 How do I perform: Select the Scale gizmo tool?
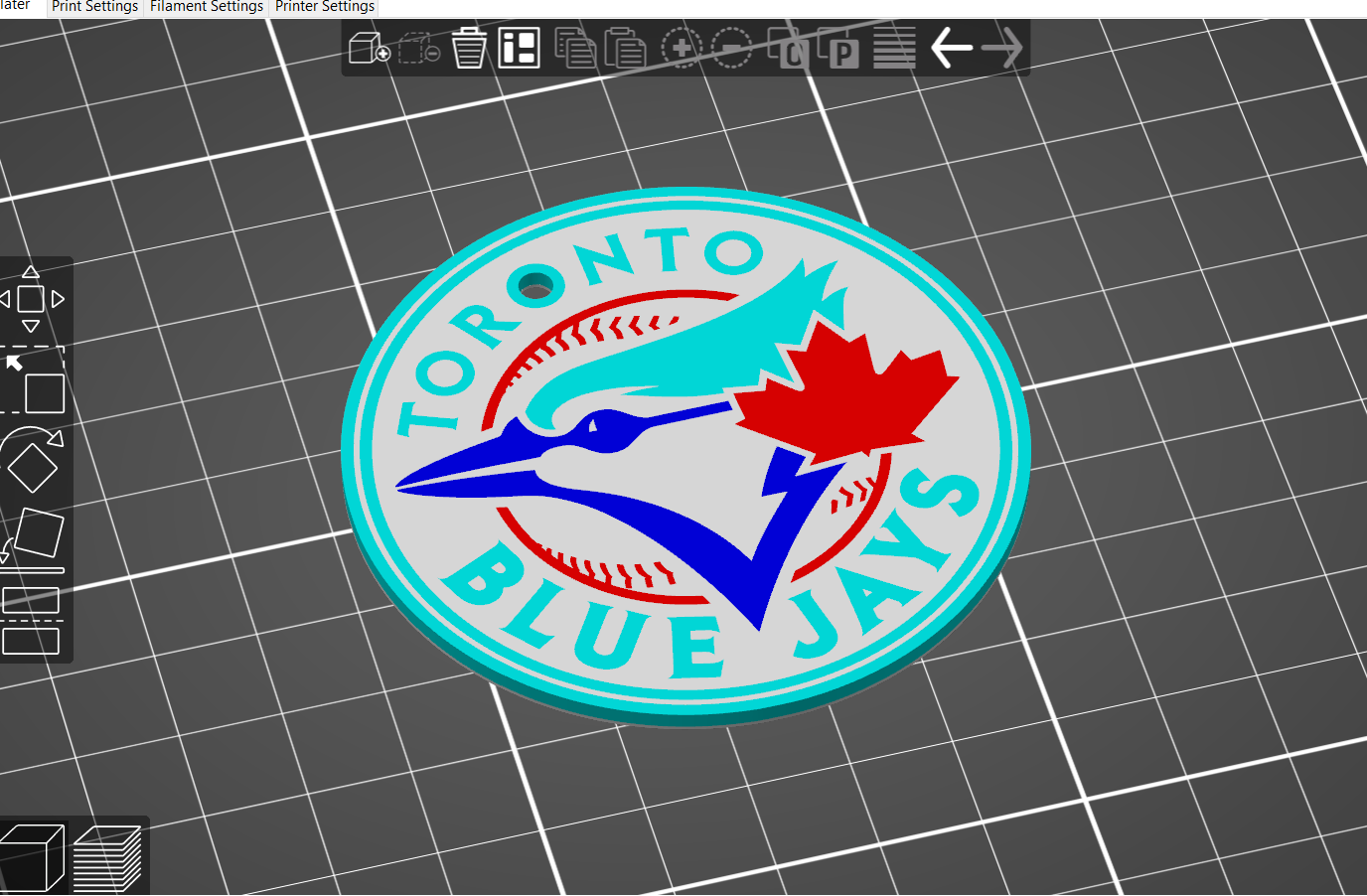pos(34,380)
